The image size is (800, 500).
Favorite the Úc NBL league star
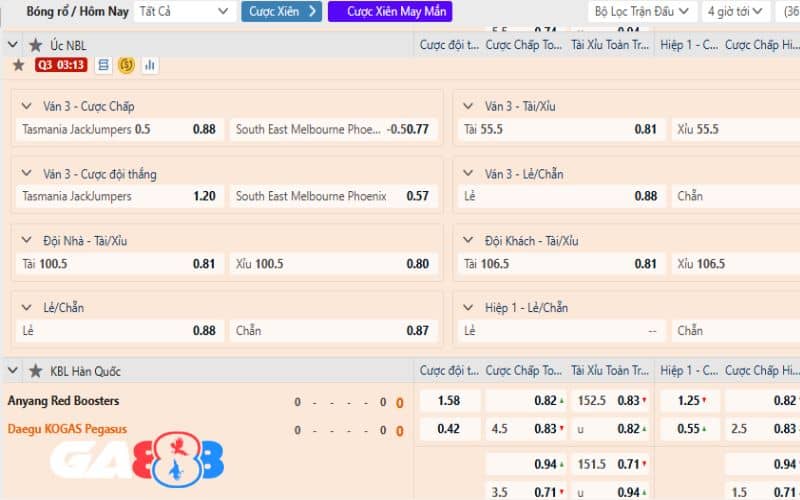pos(35,45)
